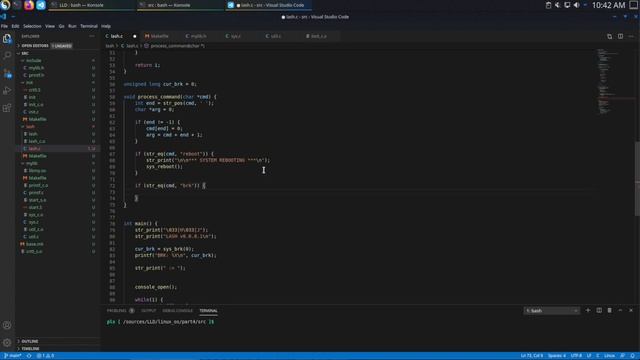This screenshot has height=360, width=640.
Task: Click the Ln, Col cursor position indicator
Action: tap(532, 356)
